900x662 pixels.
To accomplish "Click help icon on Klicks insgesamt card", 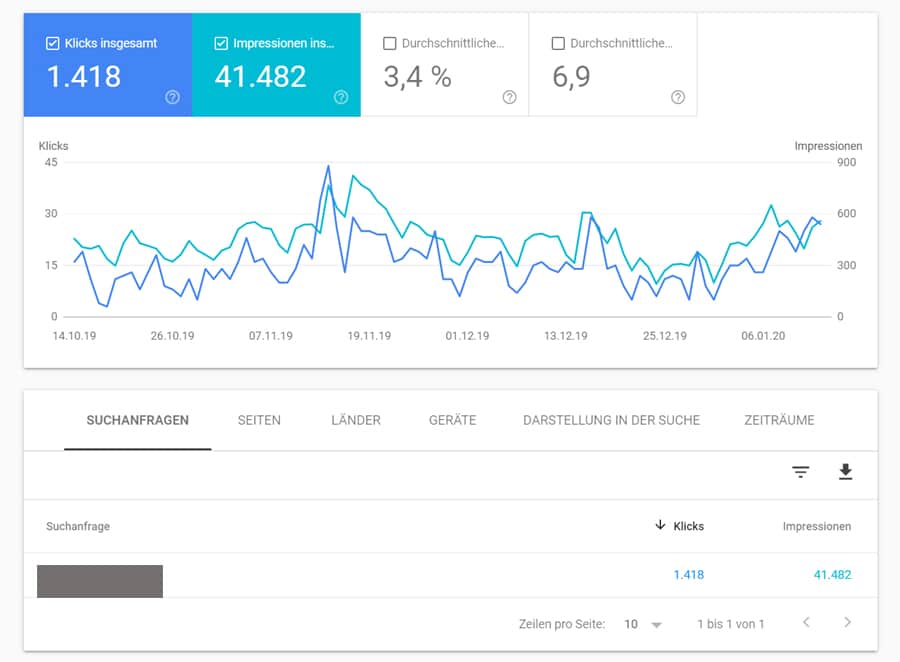I will [x=173, y=97].
